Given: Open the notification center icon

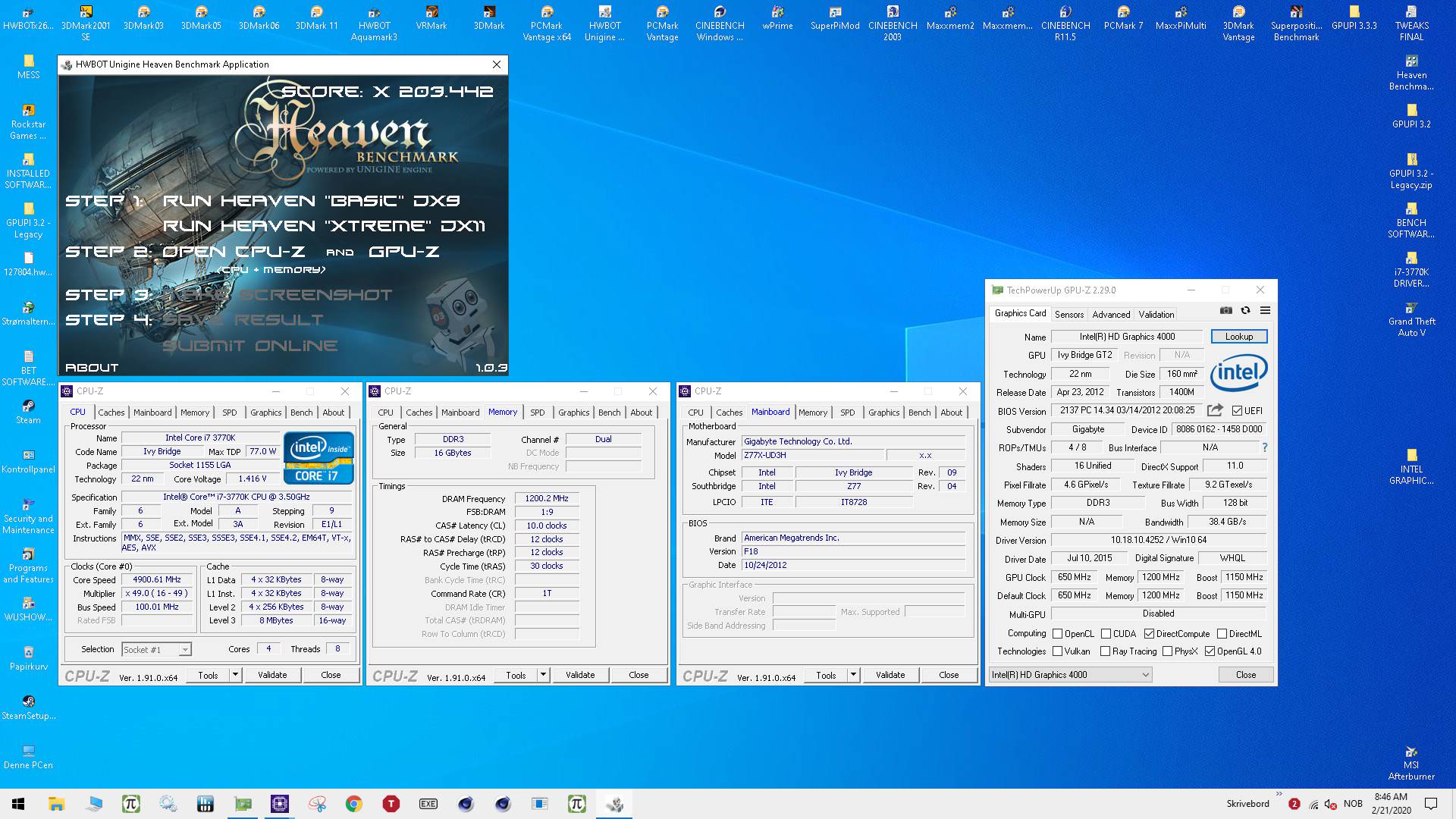Looking at the screenshot, I should point(1431,804).
